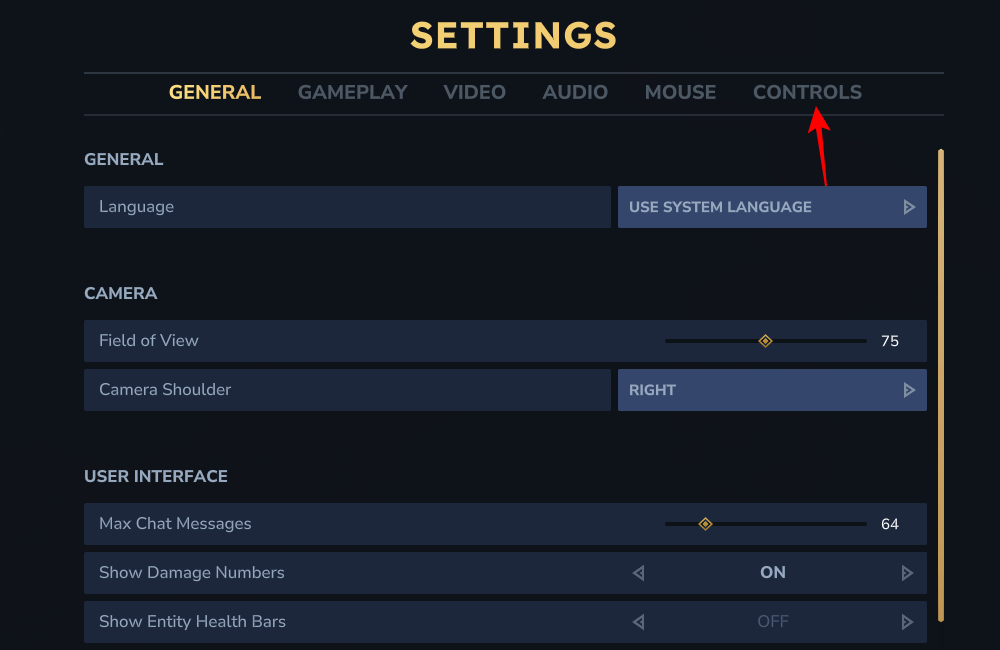Open the Mouse settings tab

point(680,93)
